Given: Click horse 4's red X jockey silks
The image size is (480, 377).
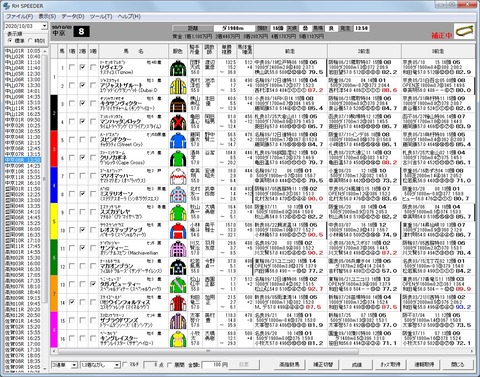Looking at the screenshot, I should 178,122.
